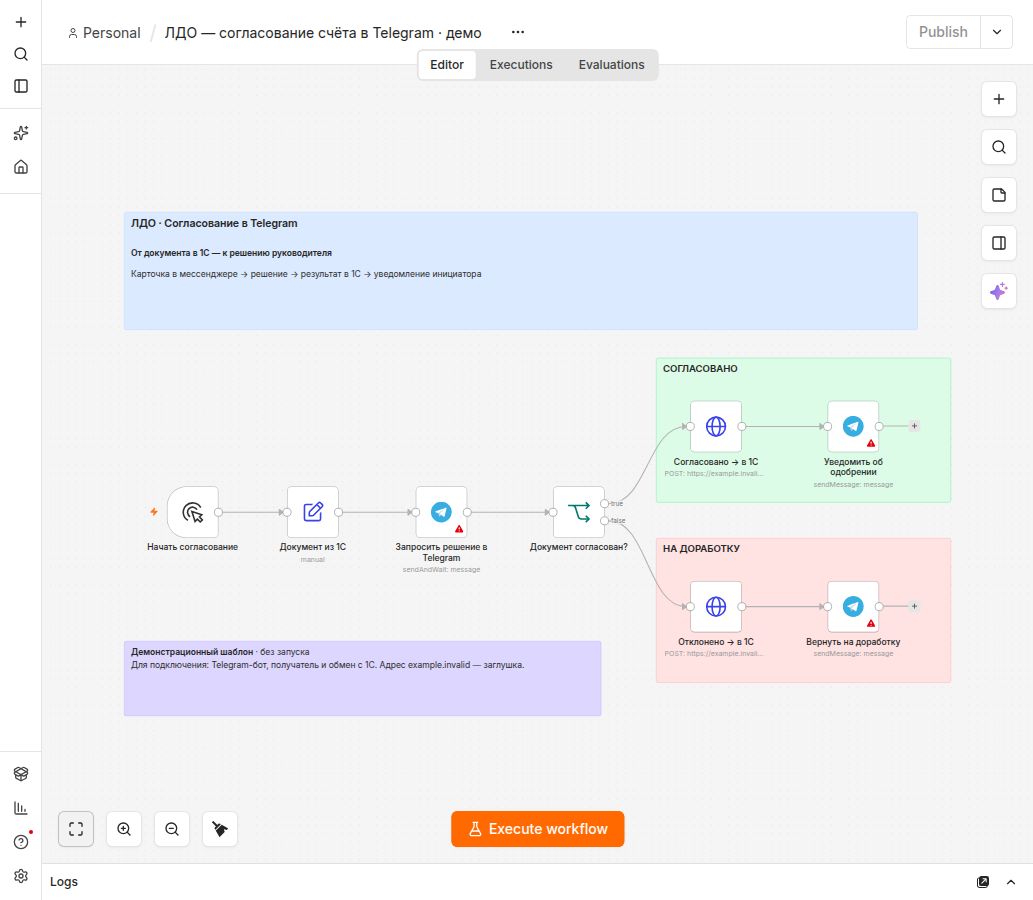Screen dimensions: 1033x900
Task: Select the 'Отклонено → в 1С' HTTP node
Action: point(716,606)
